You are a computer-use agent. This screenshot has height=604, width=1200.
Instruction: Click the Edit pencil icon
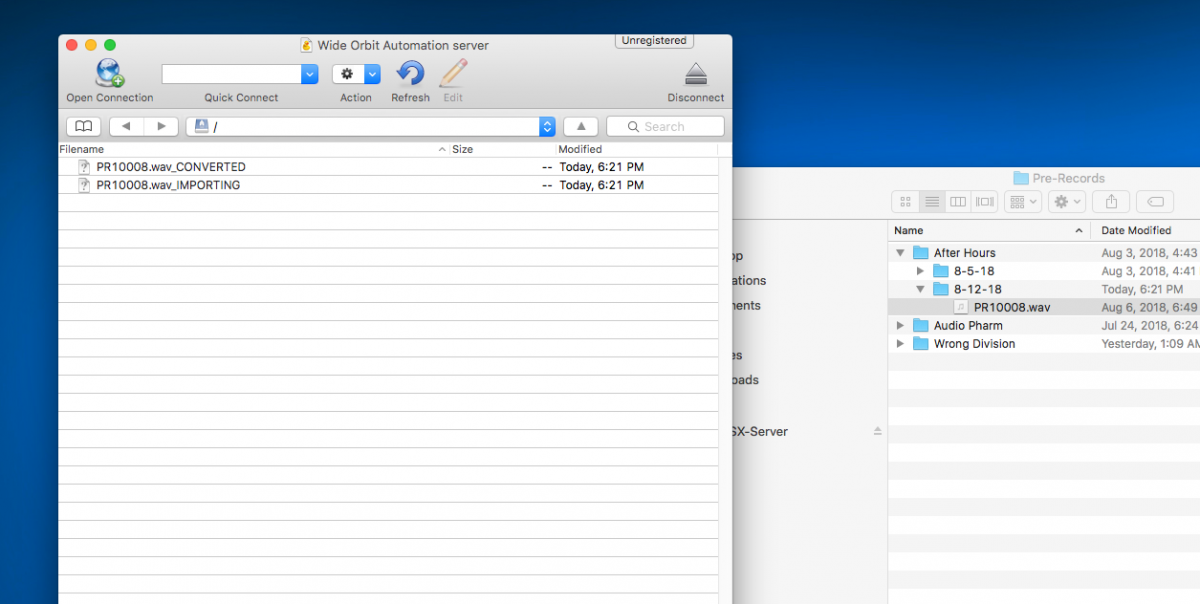pos(453,74)
